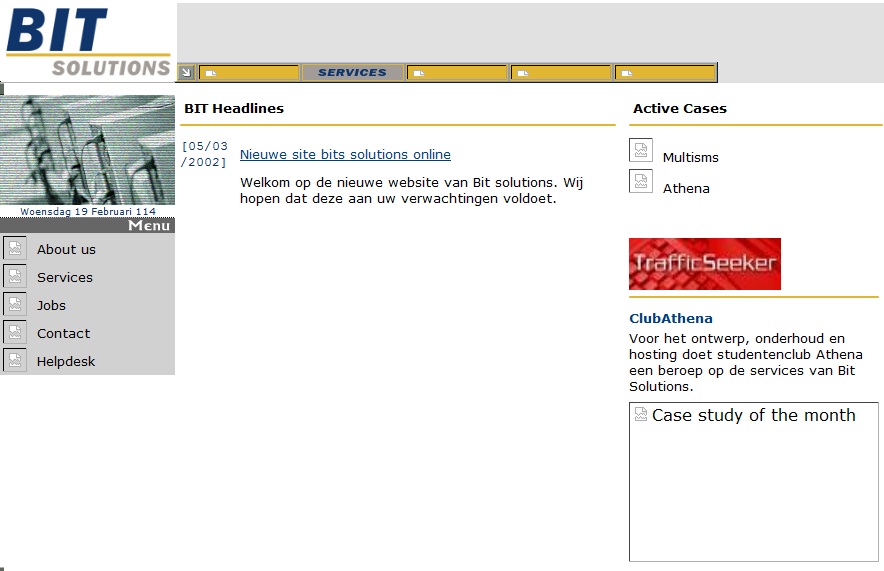The width and height of the screenshot is (884, 571).
Task: Open the fourth tab in the navigation bar
Action: pyautogui.click(x=560, y=73)
